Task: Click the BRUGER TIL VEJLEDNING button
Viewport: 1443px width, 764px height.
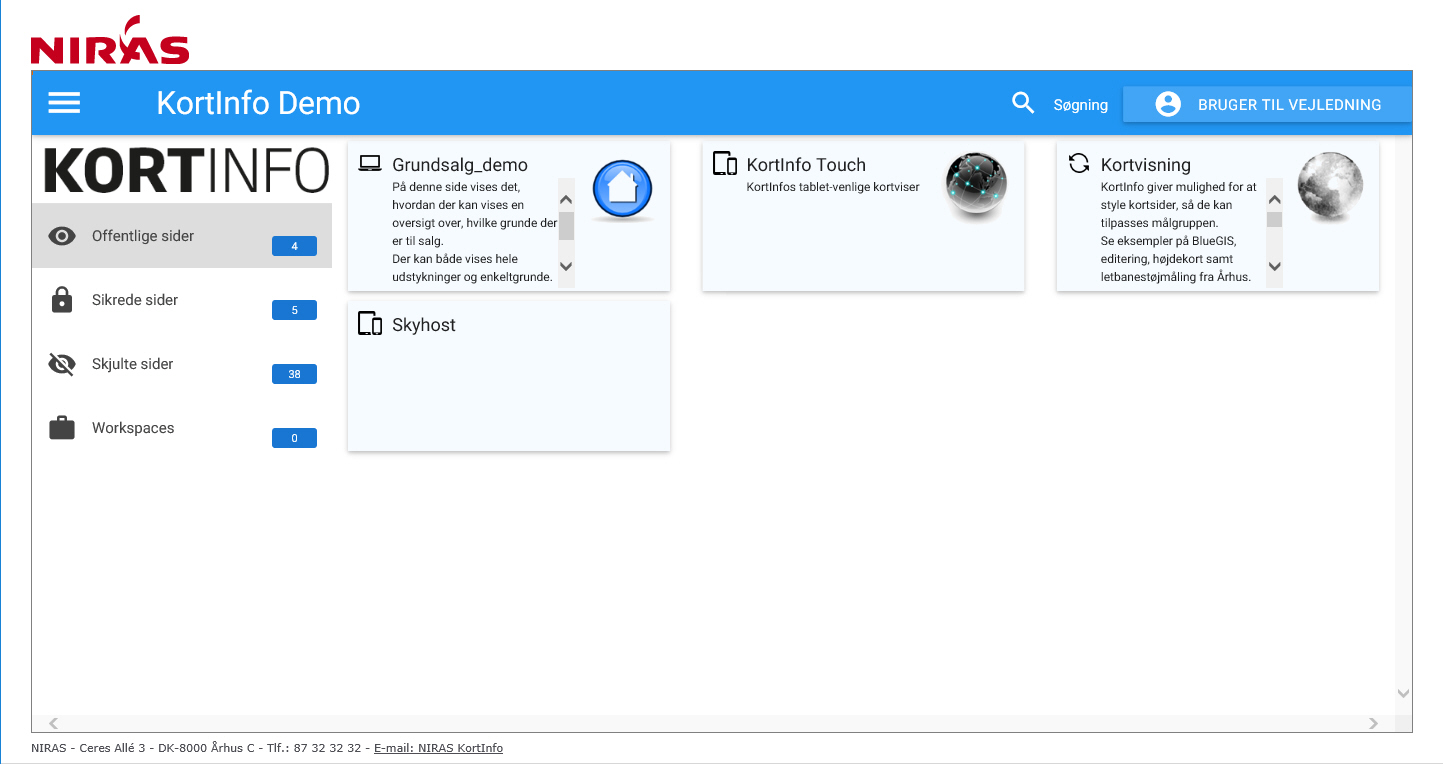Action: 1267,104
